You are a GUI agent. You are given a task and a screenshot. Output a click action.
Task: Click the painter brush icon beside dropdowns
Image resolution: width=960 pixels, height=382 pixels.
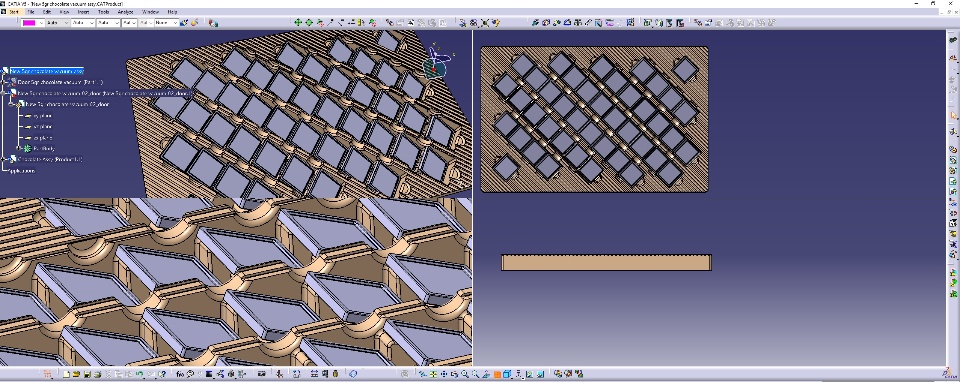[x=184, y=23]
